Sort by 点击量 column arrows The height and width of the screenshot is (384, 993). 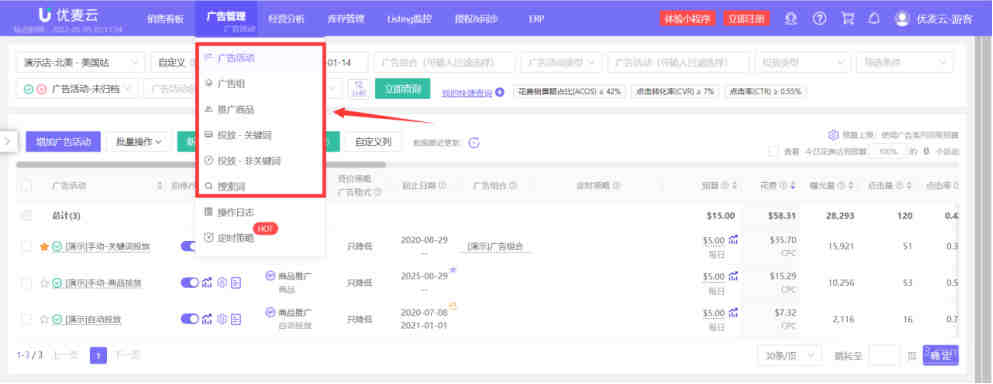[x=910, y=186]
